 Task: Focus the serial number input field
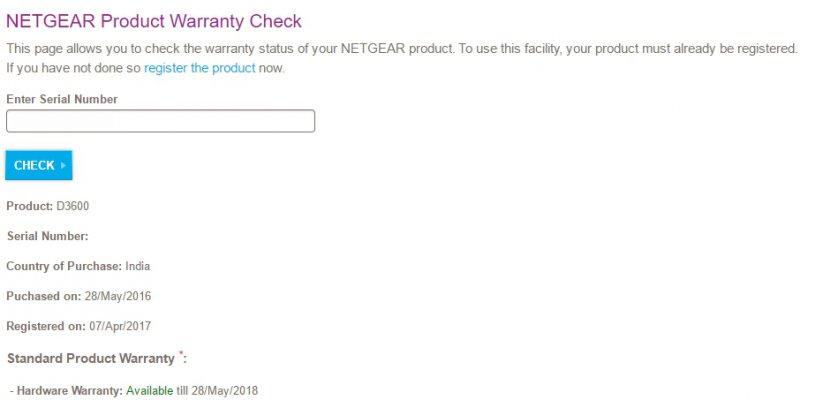pyautogui.click(x=161, y=121)
